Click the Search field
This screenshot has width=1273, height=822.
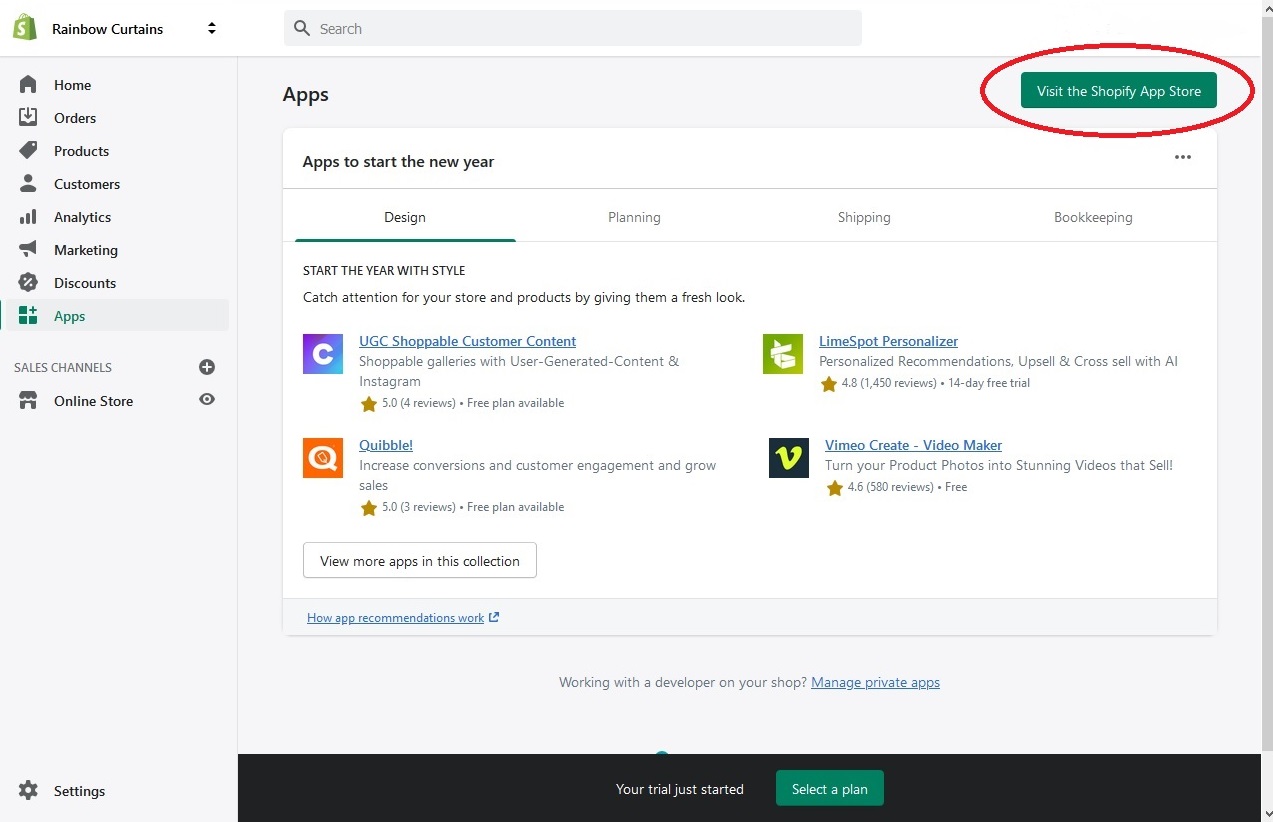(x=573, y=28)
